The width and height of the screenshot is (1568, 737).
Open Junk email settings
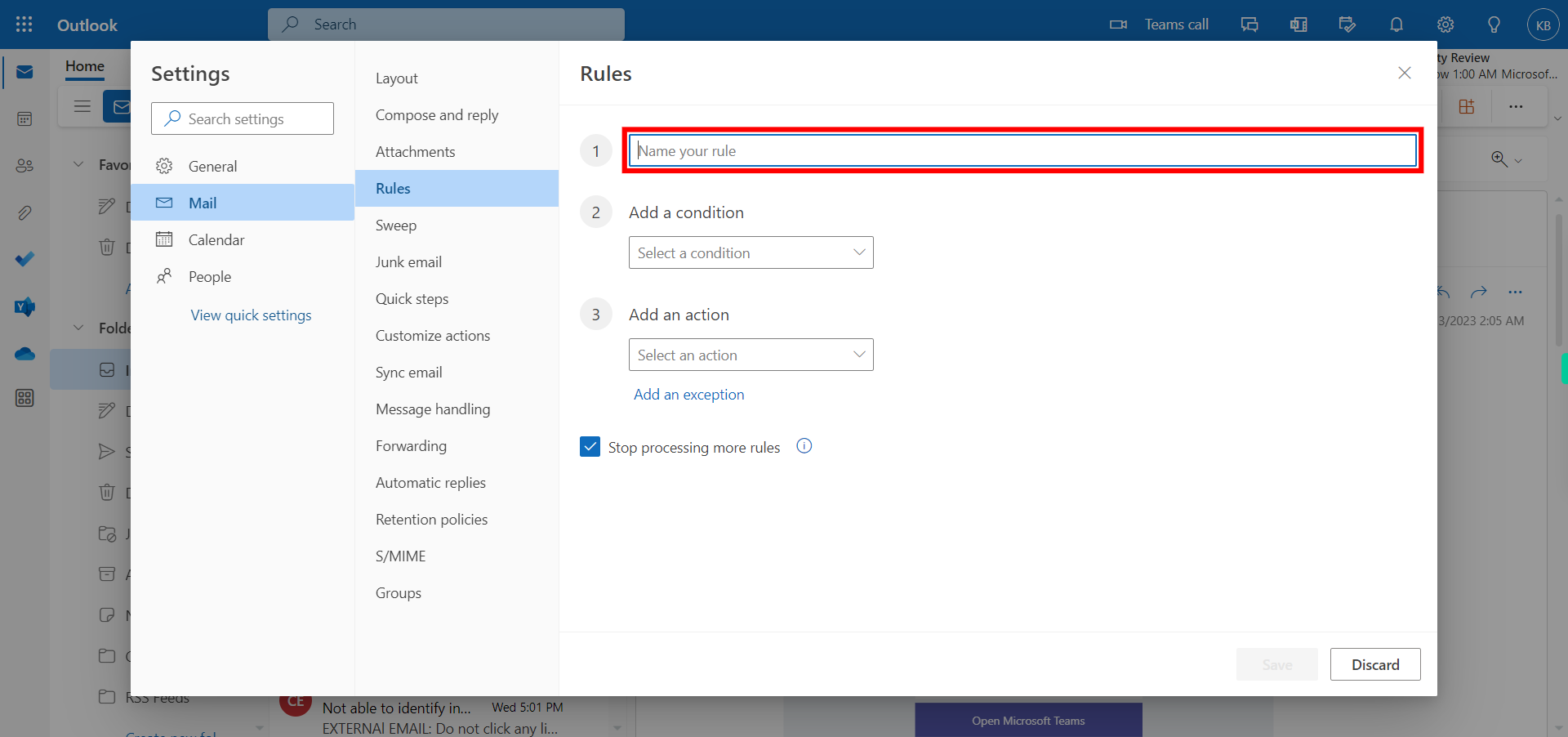pyautogui.click(x=457, y=262)
